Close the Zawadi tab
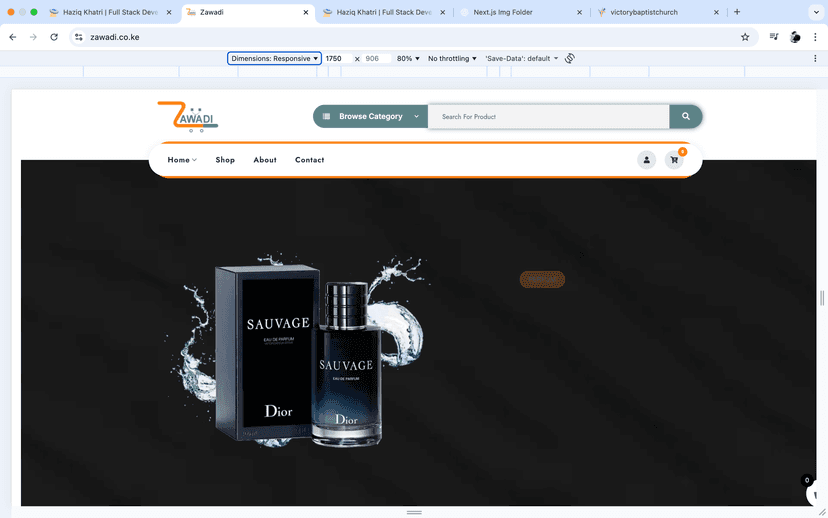The image size is (828, 518). click(306, 12)
